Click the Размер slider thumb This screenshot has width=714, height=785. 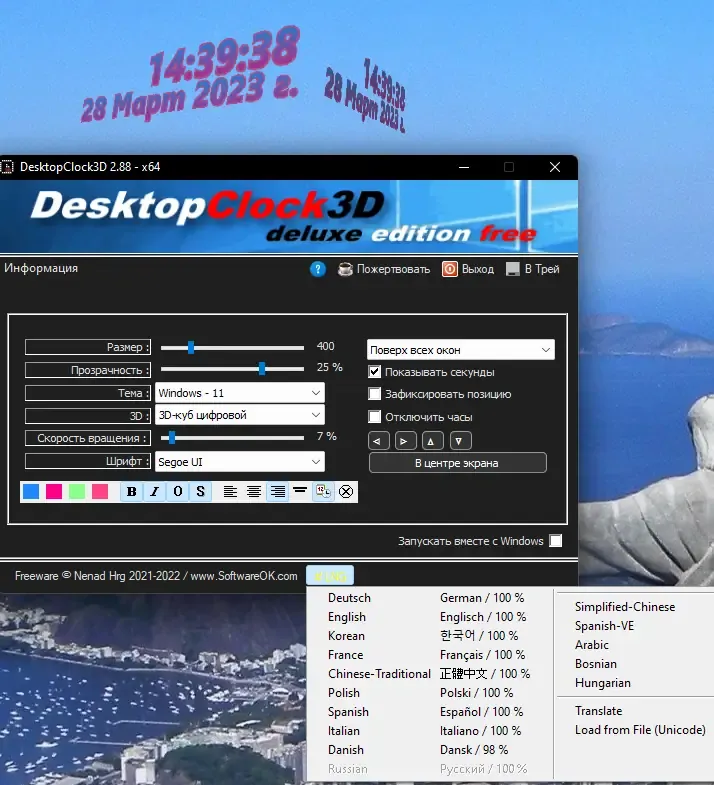pyautogui.click(x=191, y=347)
